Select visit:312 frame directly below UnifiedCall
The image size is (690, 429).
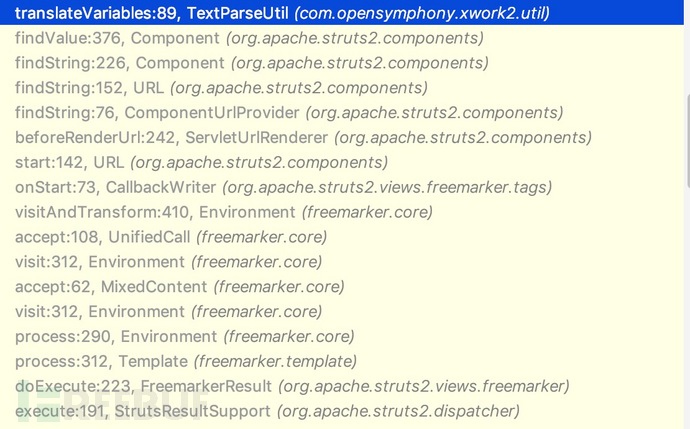[168, 262]
